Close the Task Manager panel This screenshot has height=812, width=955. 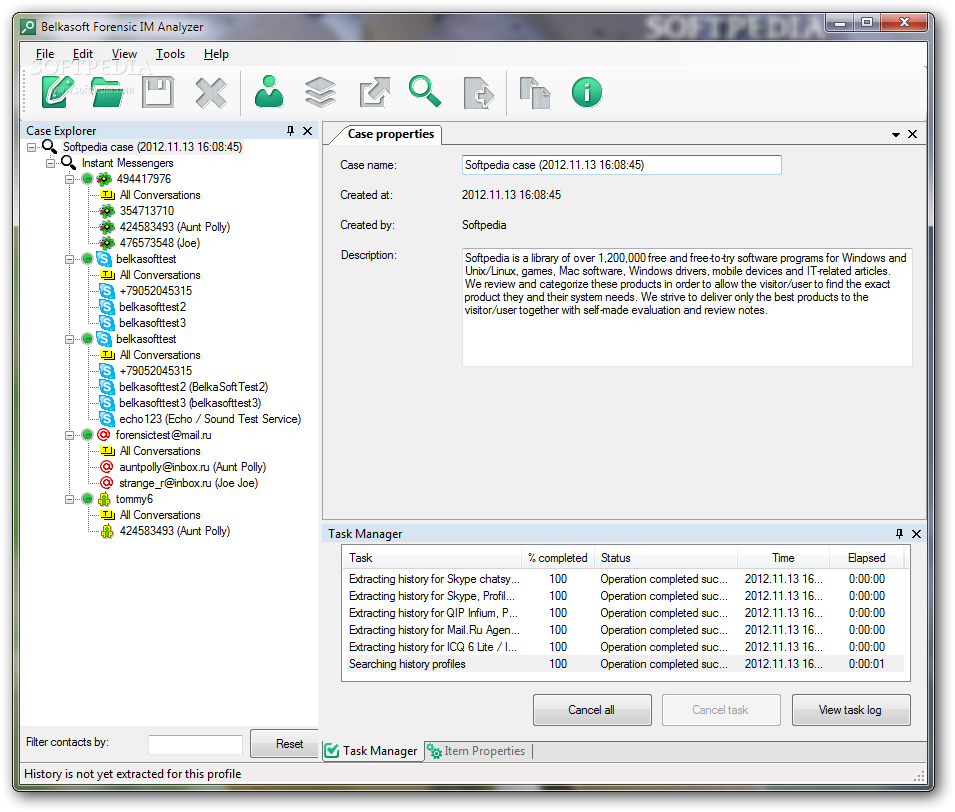click(917, 534)
